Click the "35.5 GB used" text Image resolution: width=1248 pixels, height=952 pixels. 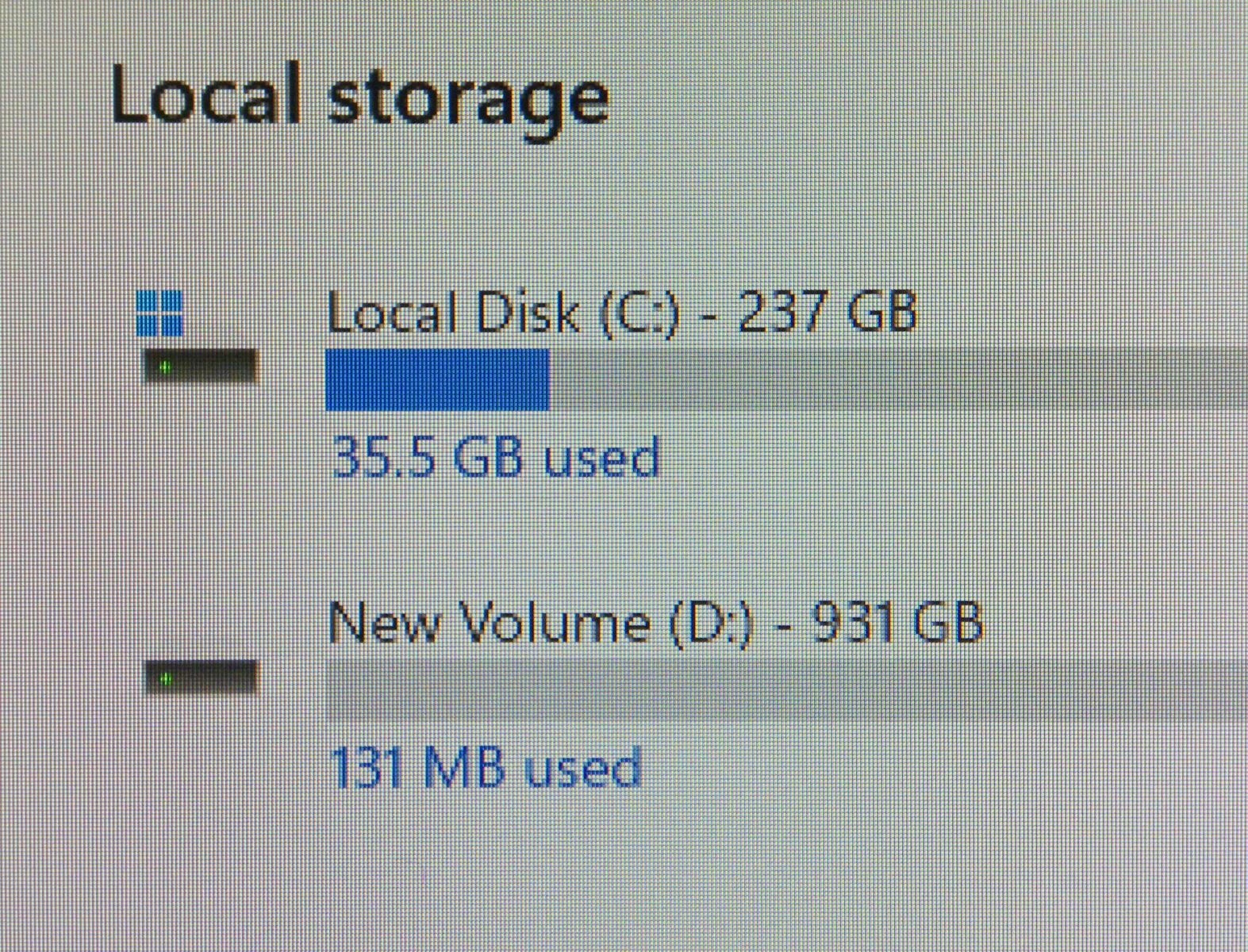tap(496, 458)
